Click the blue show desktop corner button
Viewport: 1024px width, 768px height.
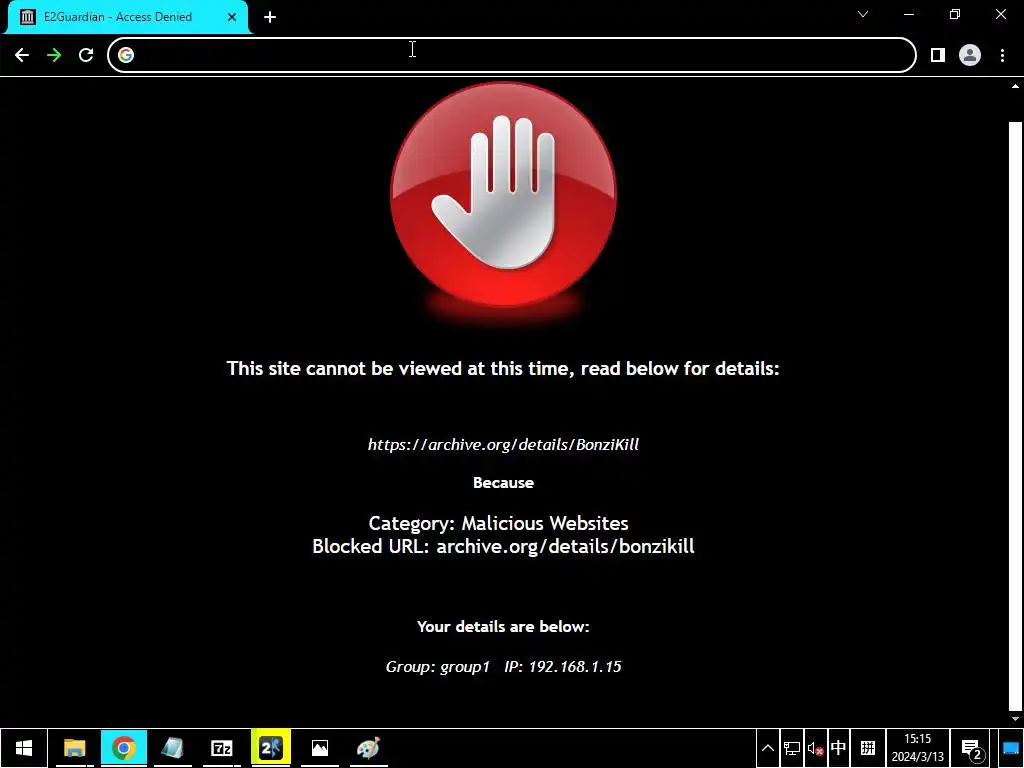click(1011, 748)
